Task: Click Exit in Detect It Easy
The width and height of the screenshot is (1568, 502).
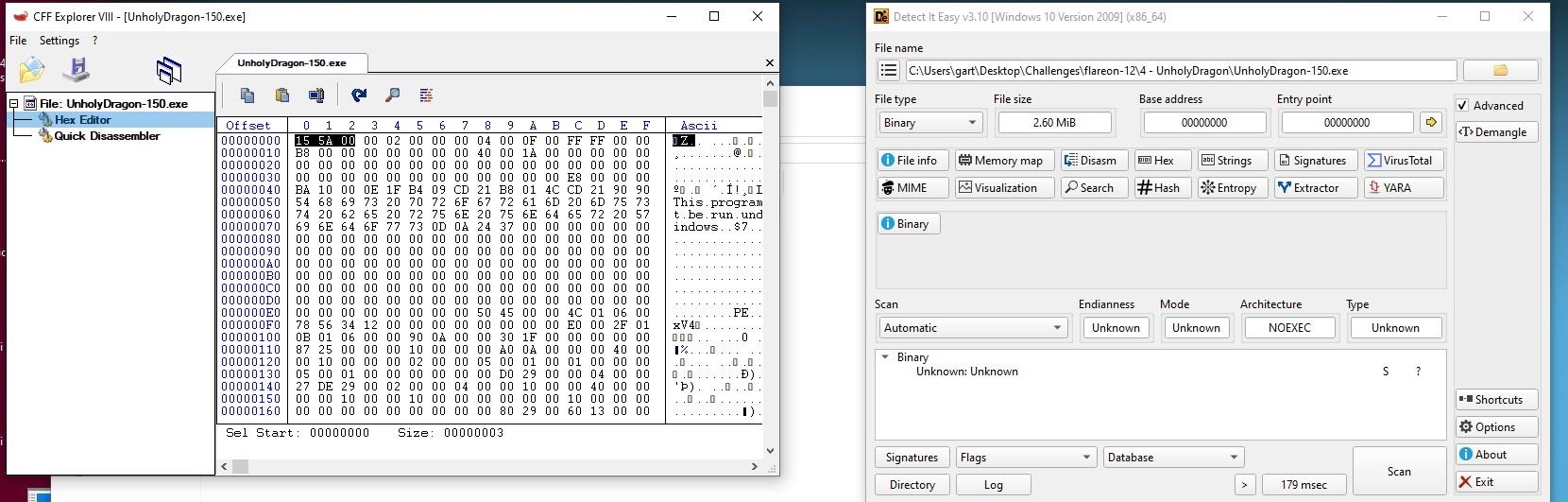Action: point(1496,481)
